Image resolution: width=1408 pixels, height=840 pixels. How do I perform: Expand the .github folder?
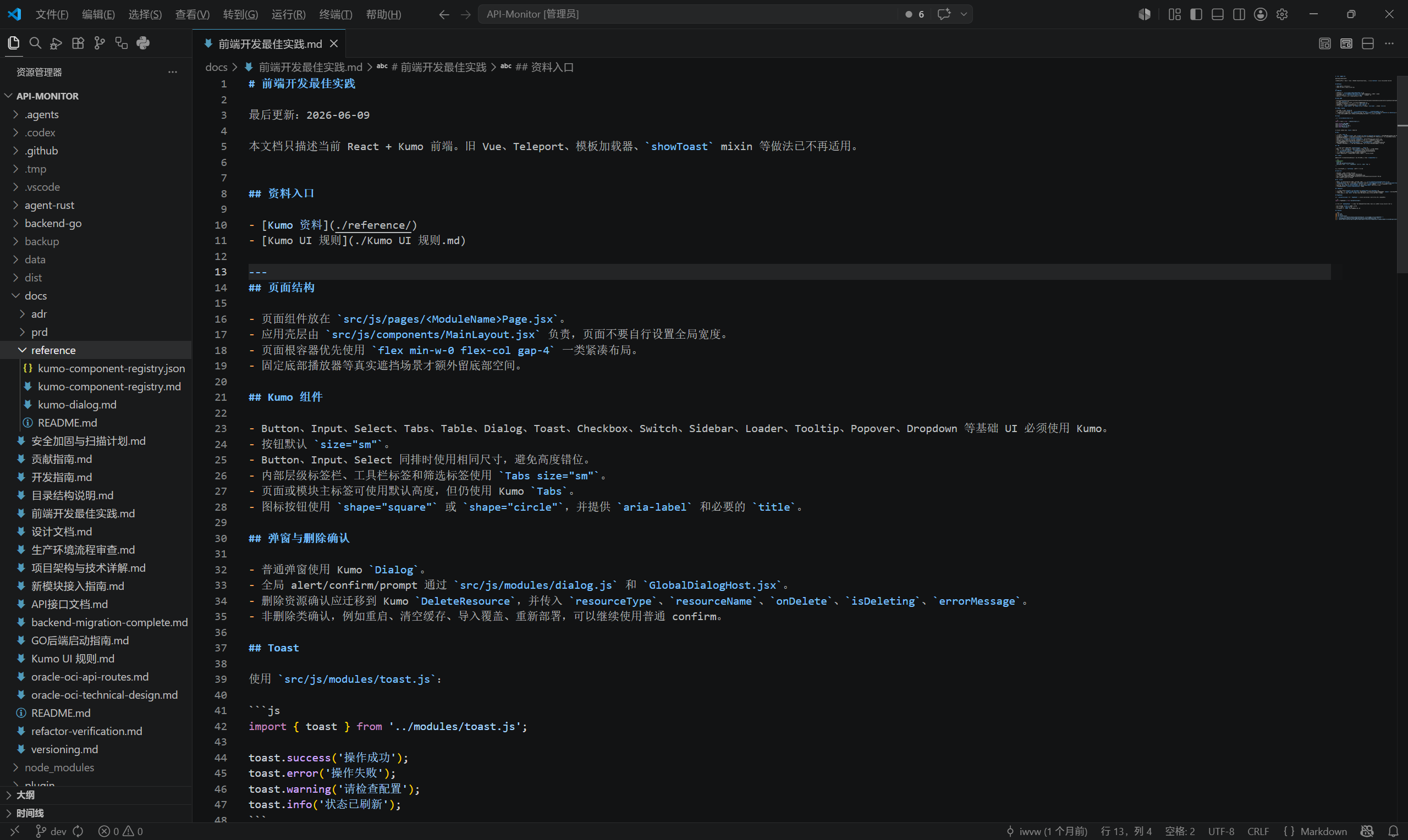(x=96, y=151)
